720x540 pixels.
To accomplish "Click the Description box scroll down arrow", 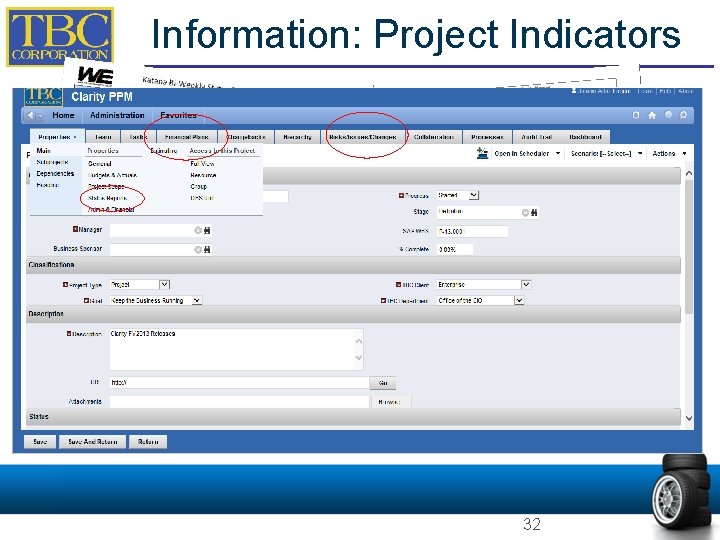I will [359, 358].
